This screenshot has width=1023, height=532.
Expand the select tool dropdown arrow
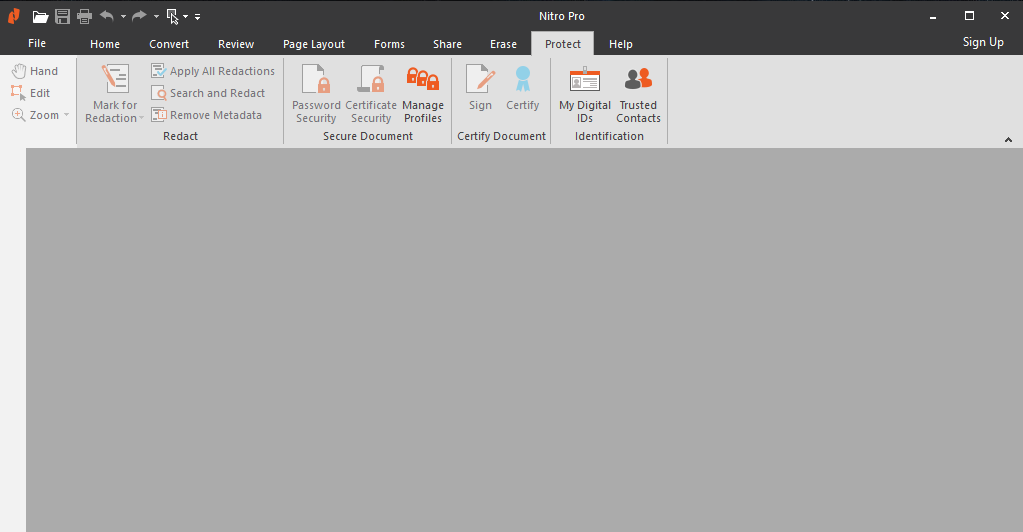click(x=185, y=16)
